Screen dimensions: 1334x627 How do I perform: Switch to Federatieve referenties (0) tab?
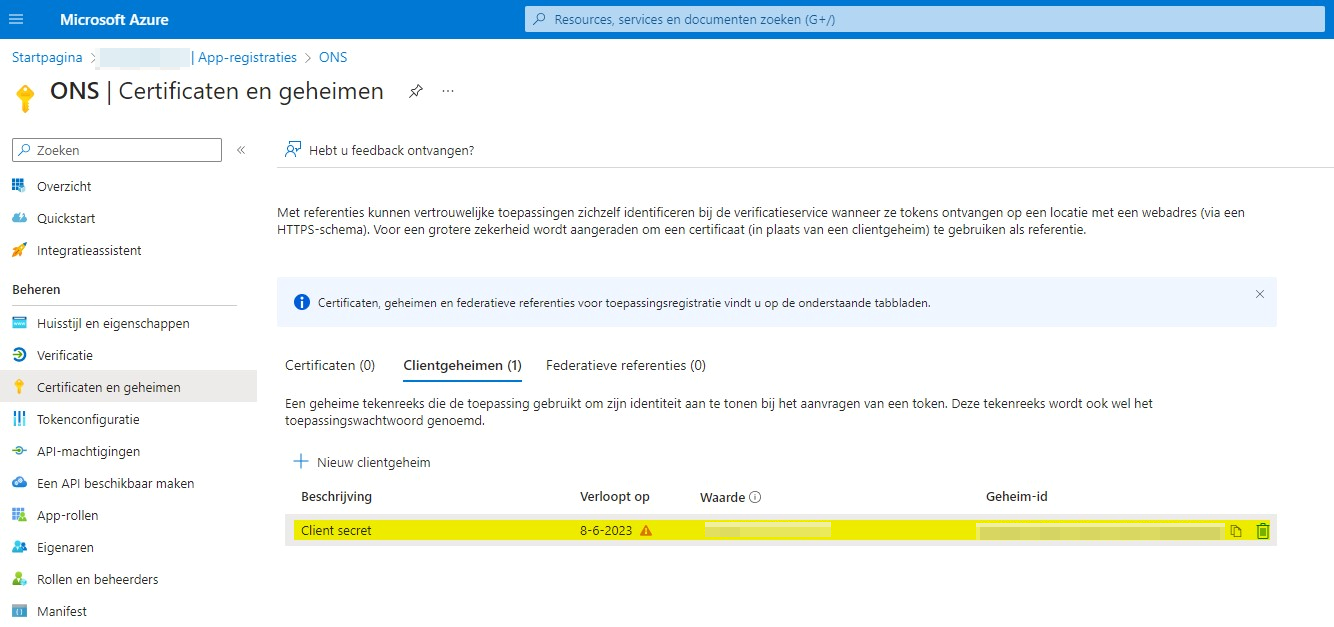[x=626, y=365]
